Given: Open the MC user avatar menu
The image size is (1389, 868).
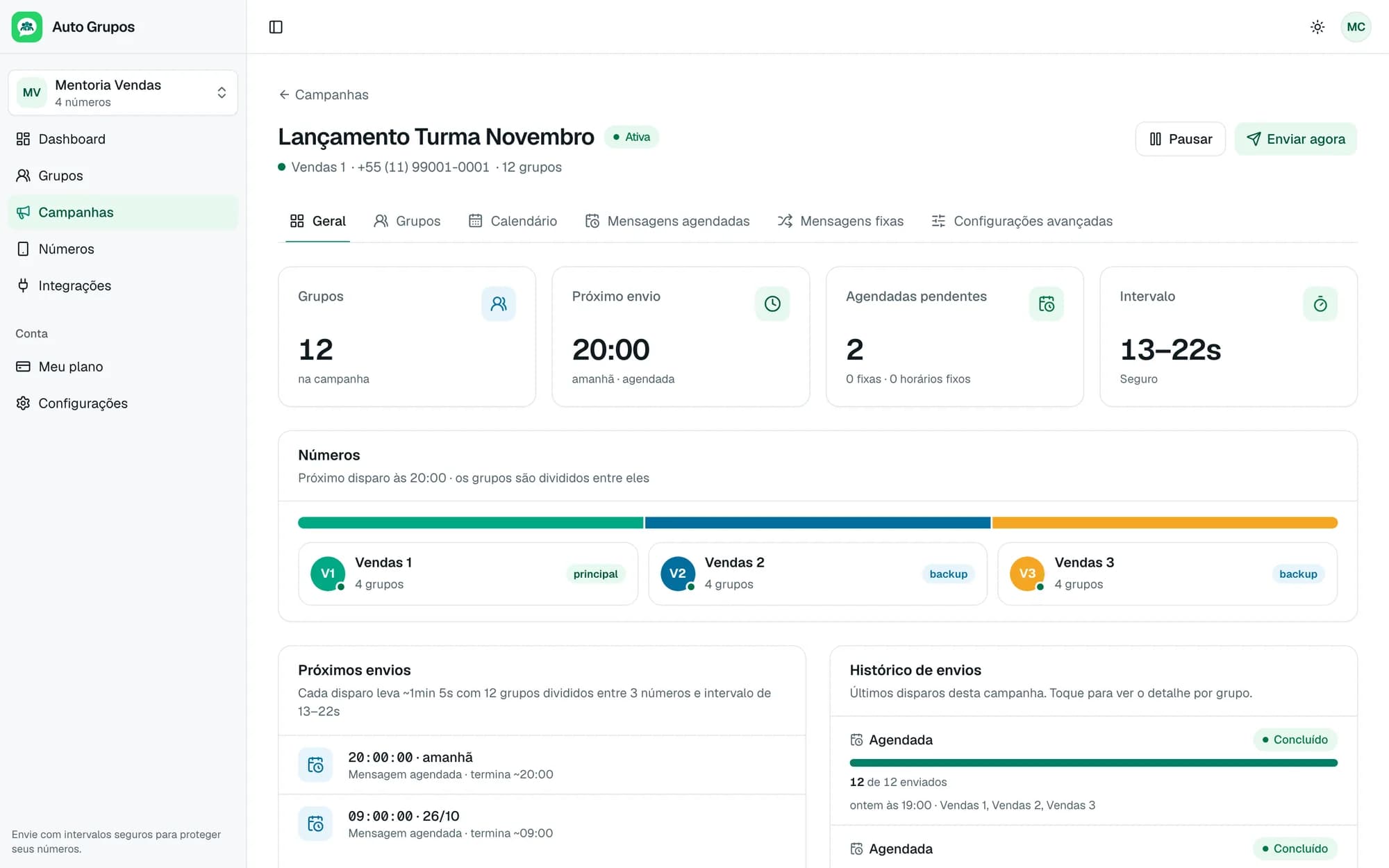Looking at the screenshot, I should coord(1356,27).
